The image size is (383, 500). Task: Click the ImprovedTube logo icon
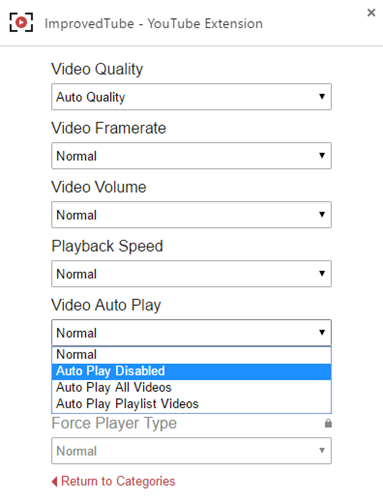(x=21, y=22)
